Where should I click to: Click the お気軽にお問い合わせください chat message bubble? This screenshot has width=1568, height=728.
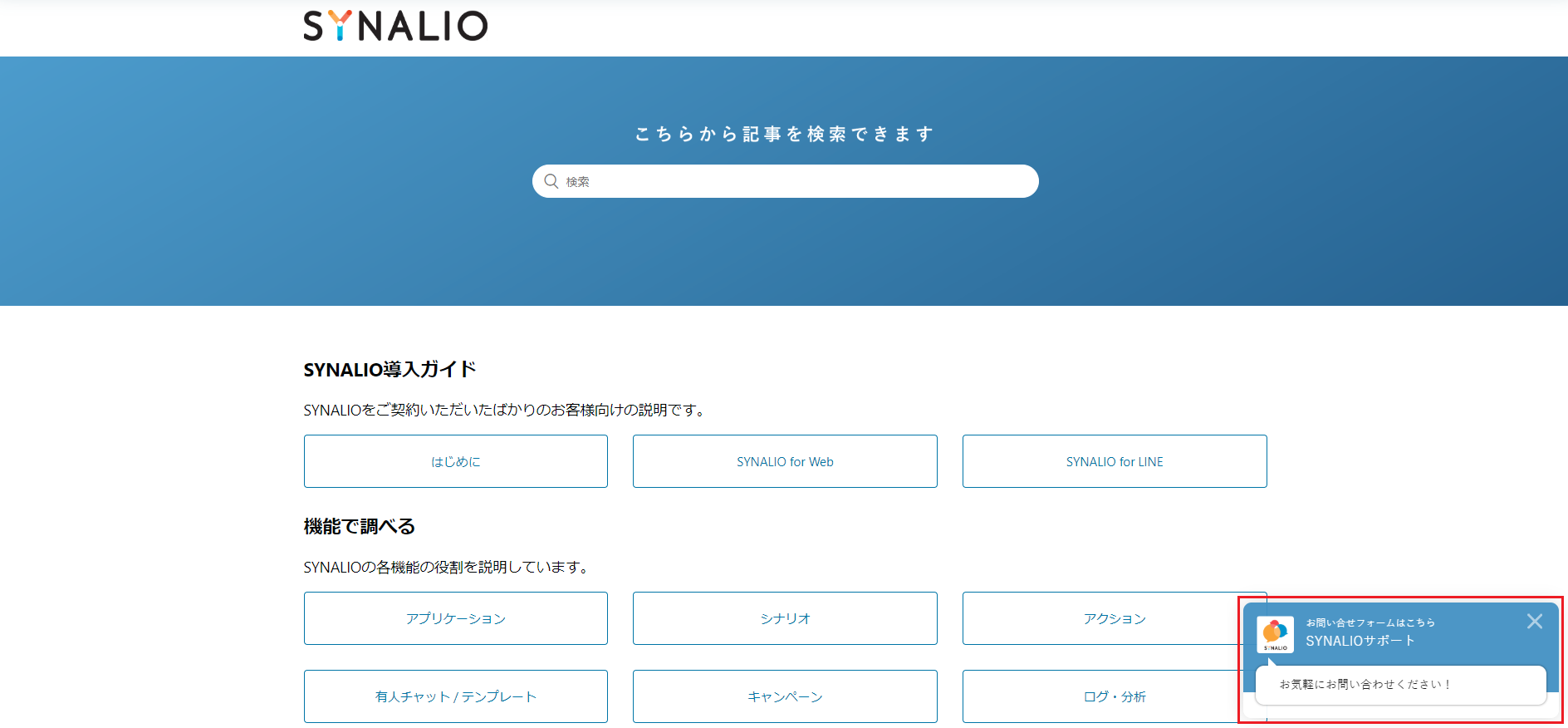pyautogui.click(x=1400, y=685)
